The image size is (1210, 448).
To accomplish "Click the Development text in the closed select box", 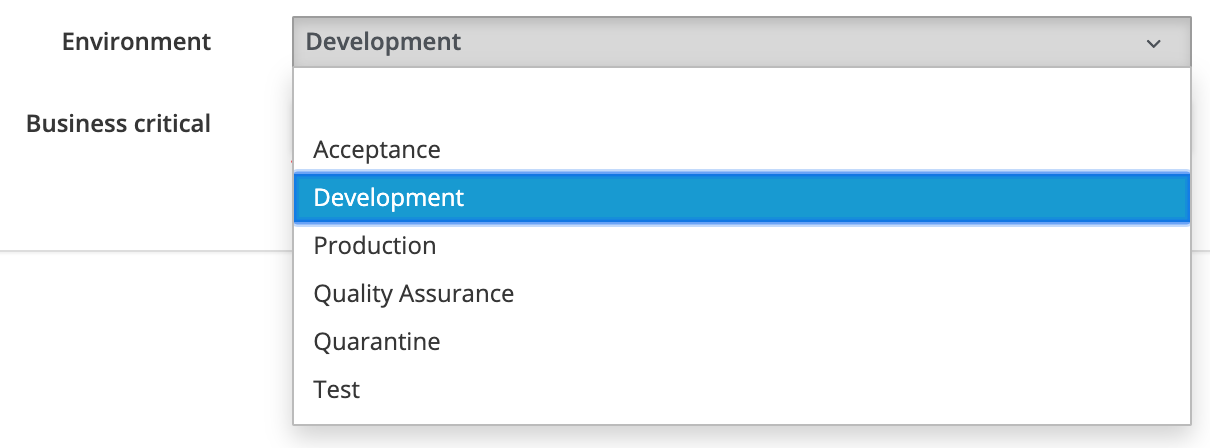I will [x=383, y=42].
